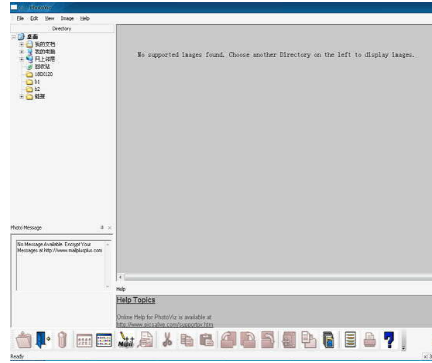Screen dimensions: 432x363
Task: Expand the first folder under desktop root
Action: point(22,44)
